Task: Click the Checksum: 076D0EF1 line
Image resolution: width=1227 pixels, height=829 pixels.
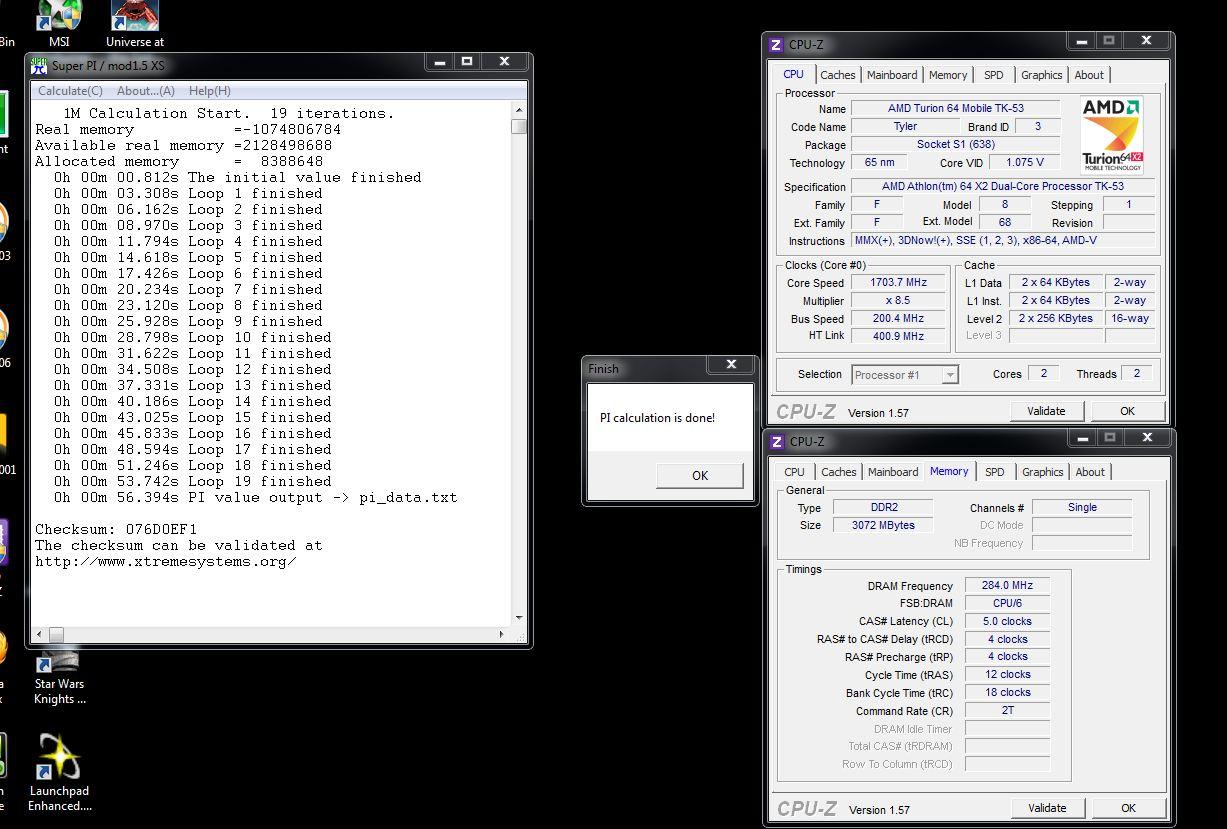Action: pyautogui.click(x=116, y=529)
